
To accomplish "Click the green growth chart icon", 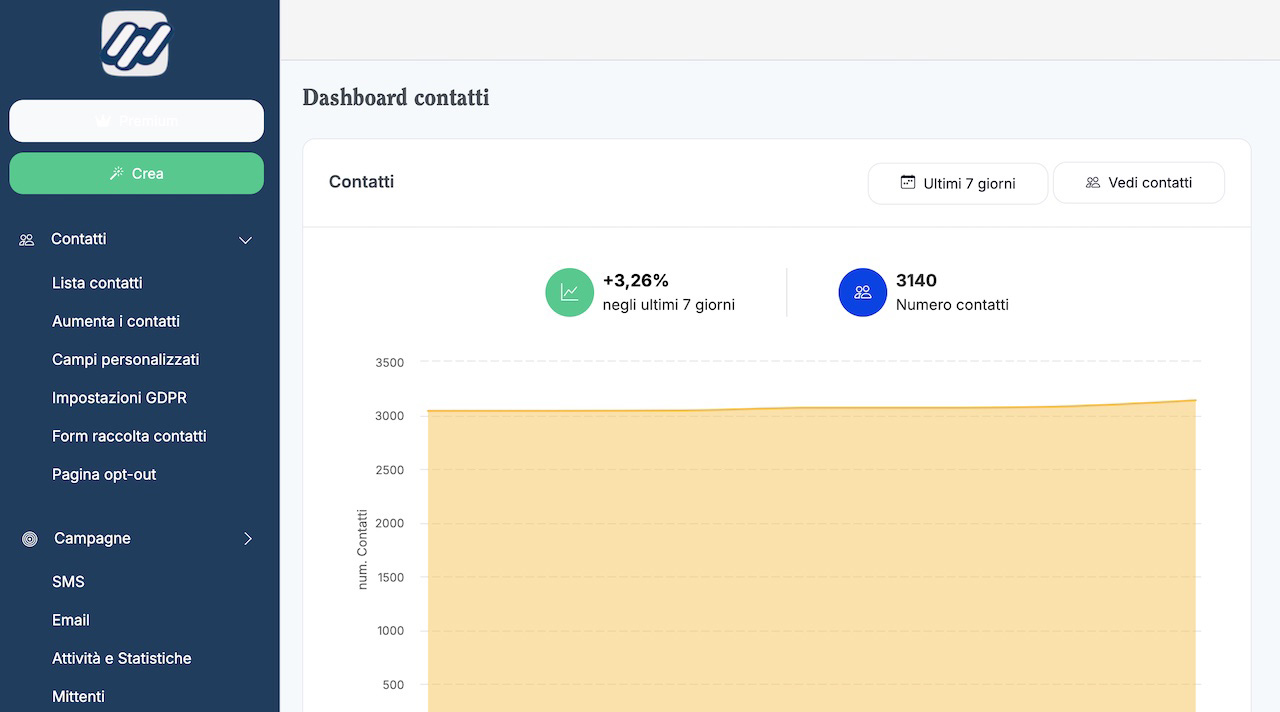I will click(x=569, y=292).
